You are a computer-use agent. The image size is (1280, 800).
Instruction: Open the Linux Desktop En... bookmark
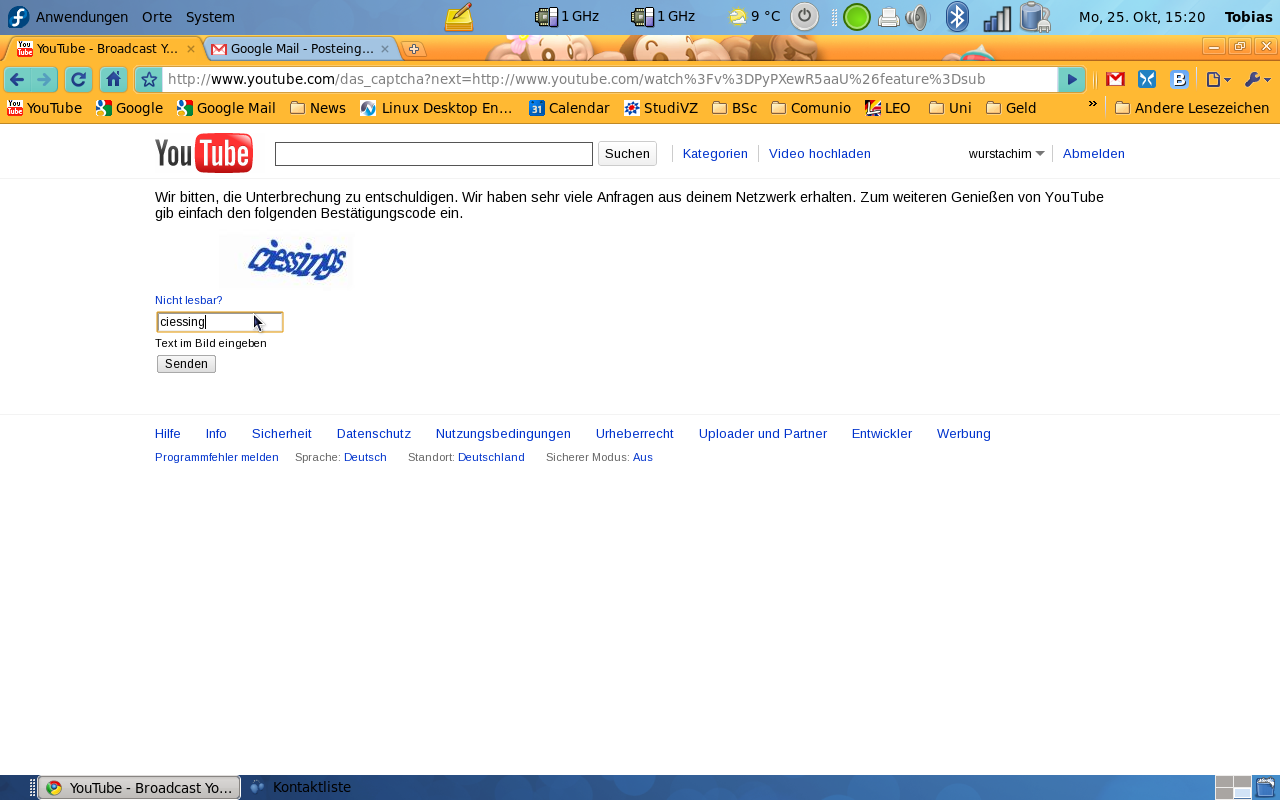[436, 108]
